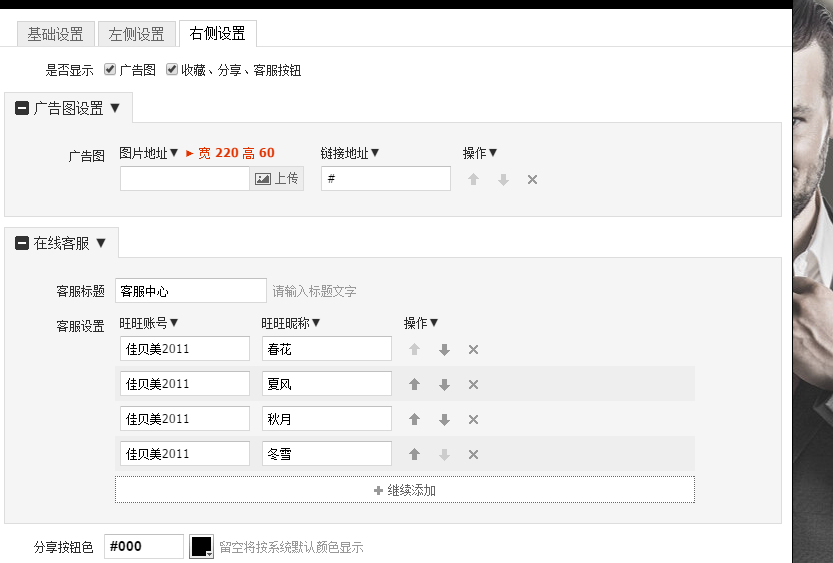Move 春花 row down with arrow icon
Screen dimensions: 833x563
pyautogui.click(x=444, y=350)
